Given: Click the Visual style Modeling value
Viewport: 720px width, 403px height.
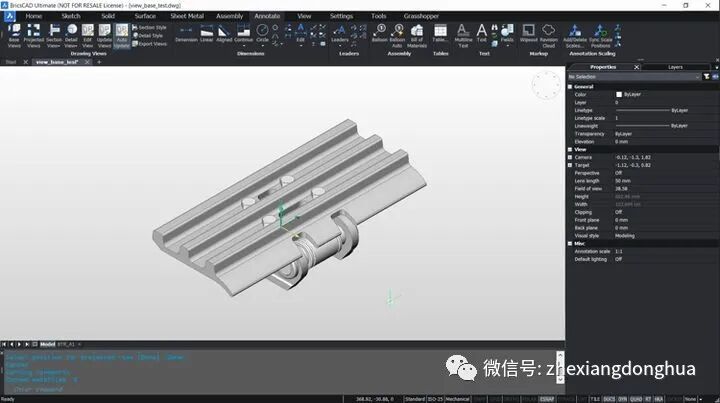Looking at the screenshot, I should (x=624, y=236).
